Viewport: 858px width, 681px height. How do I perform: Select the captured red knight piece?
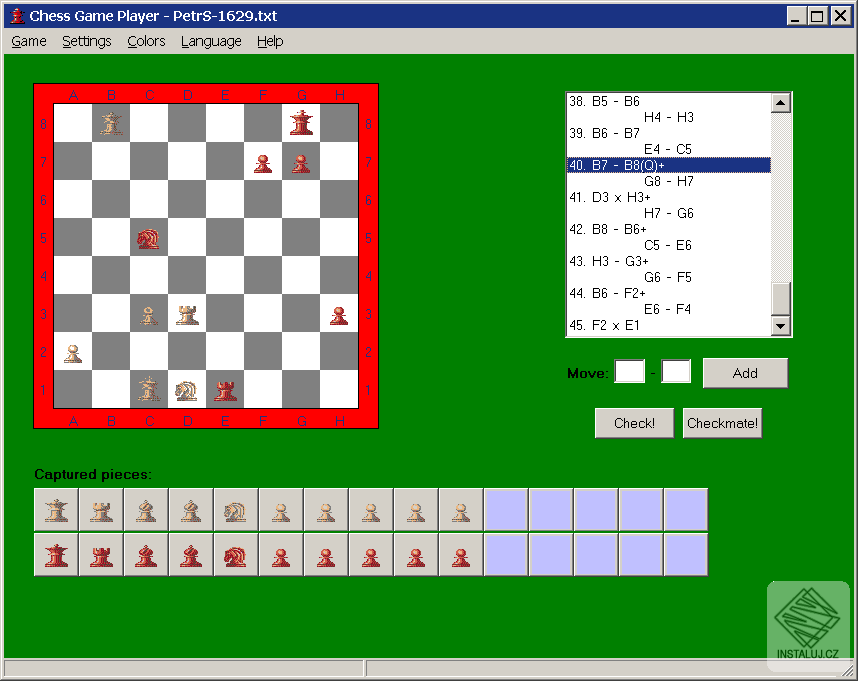[x=236, y=553]
